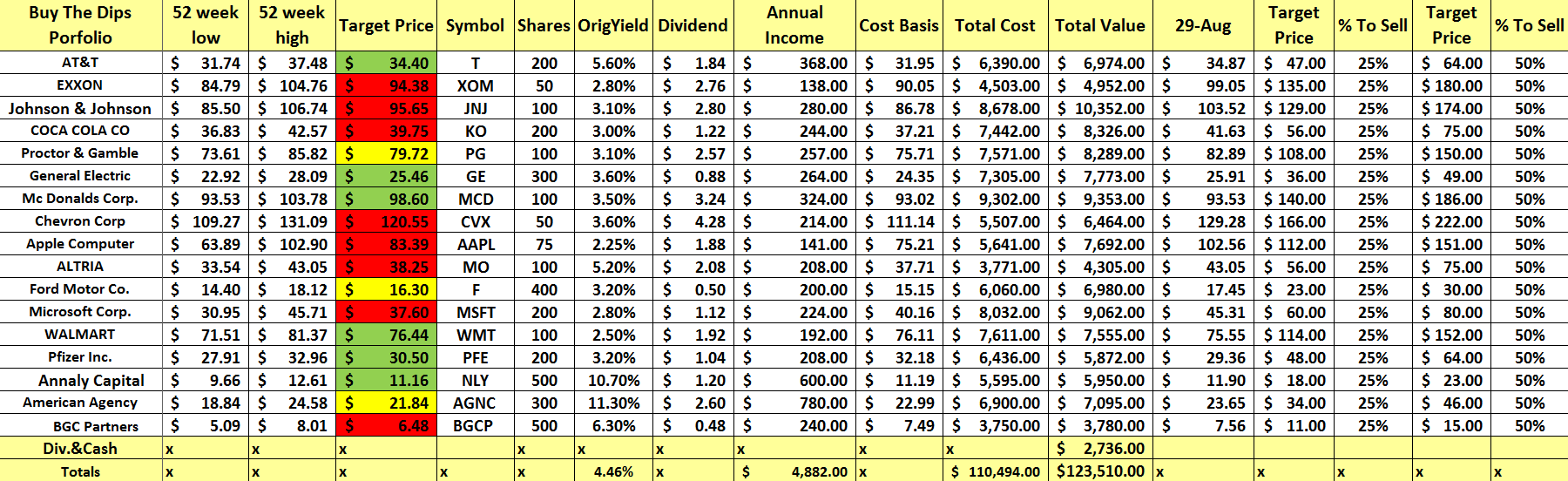Click the 10,352.00 total value cell
Screen dimensions: 1568x481
[x=1100, y=108]
